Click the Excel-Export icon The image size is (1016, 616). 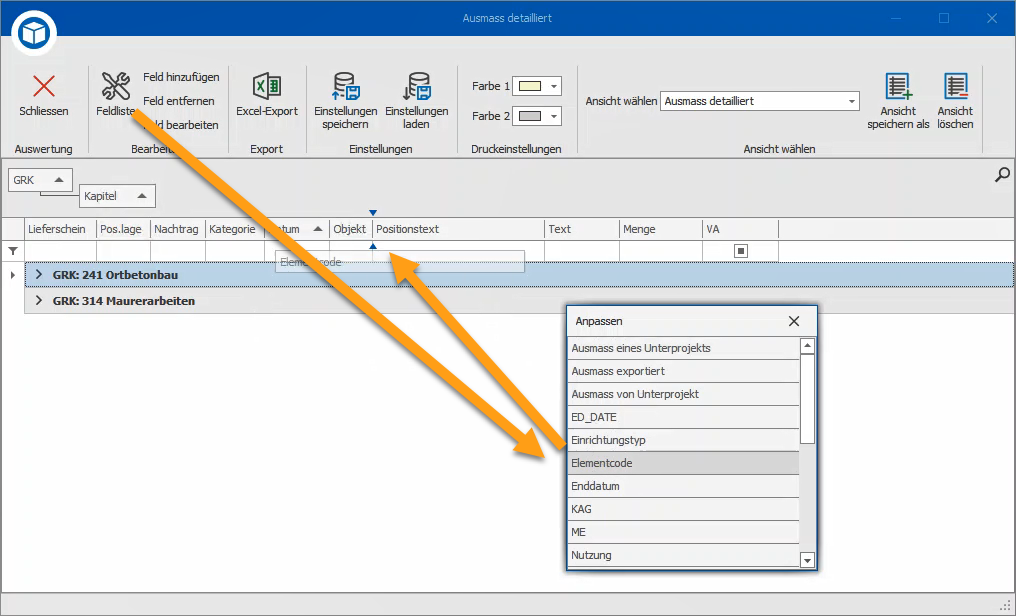pyautogui.click(x=266, y=86)
